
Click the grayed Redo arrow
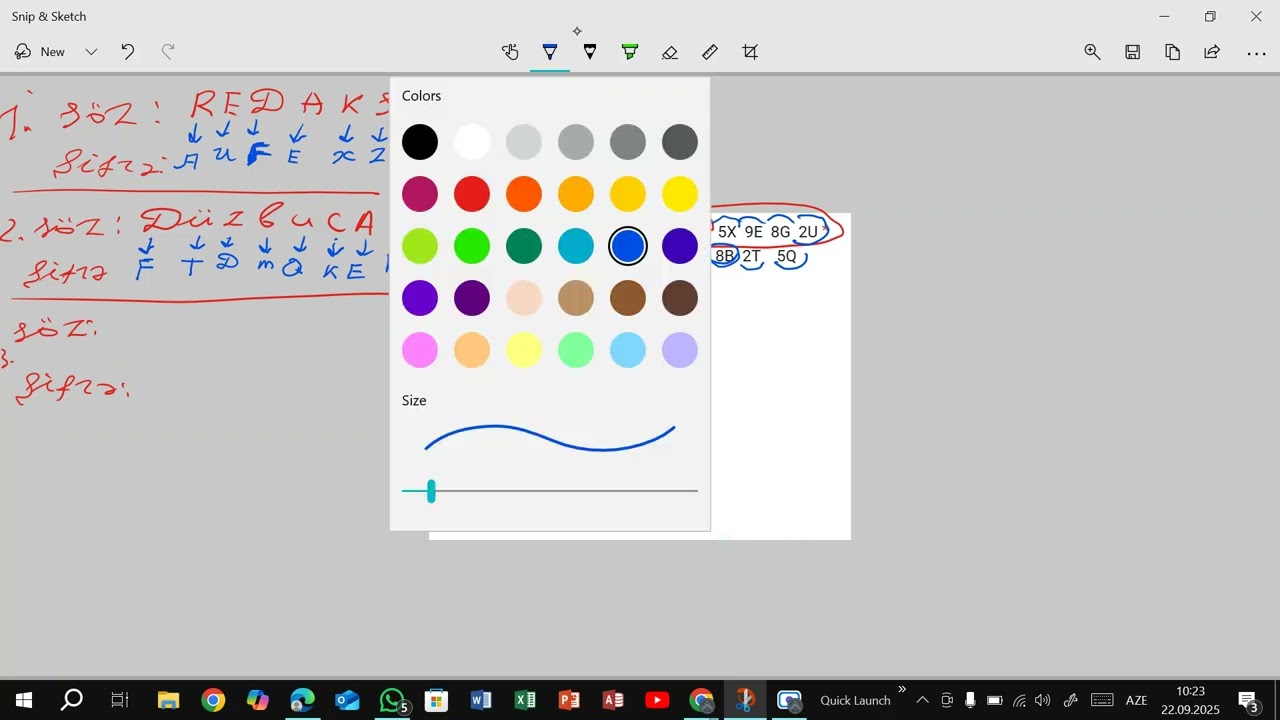[168, 52]
